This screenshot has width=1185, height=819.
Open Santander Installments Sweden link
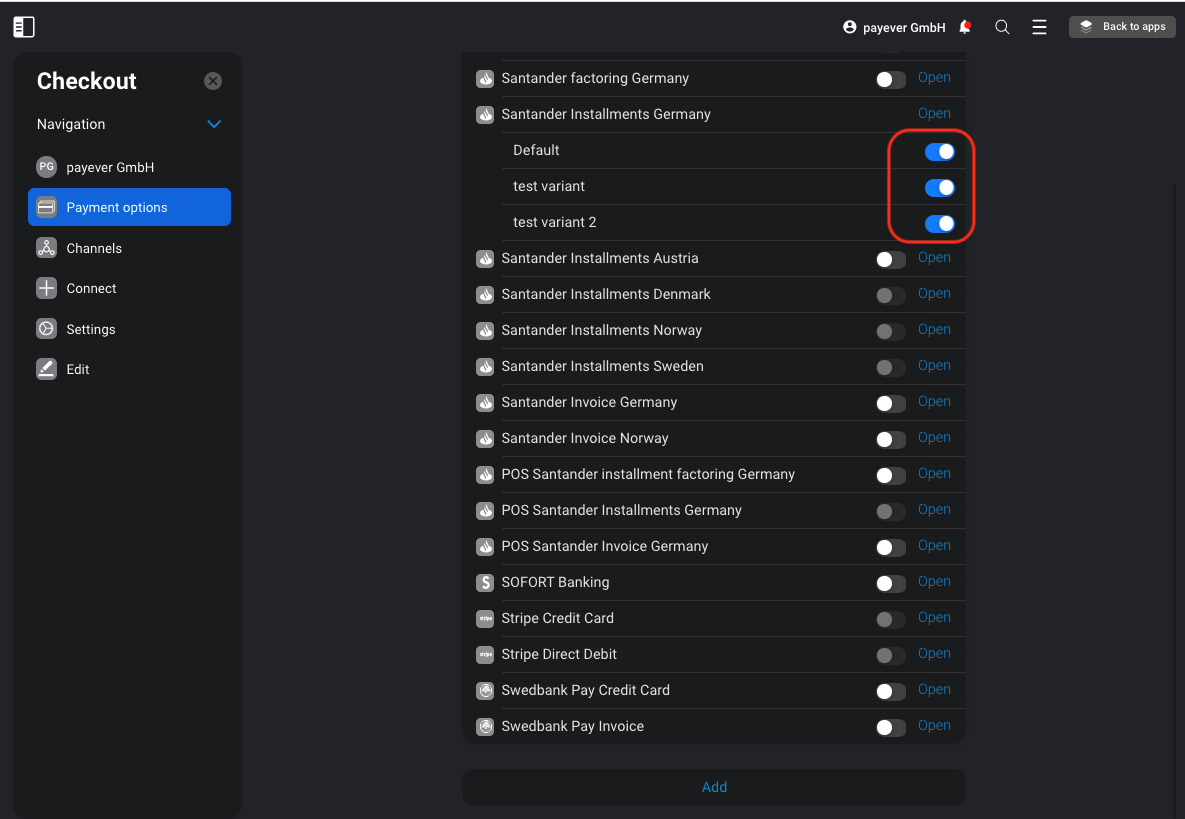tap(934, 365)
